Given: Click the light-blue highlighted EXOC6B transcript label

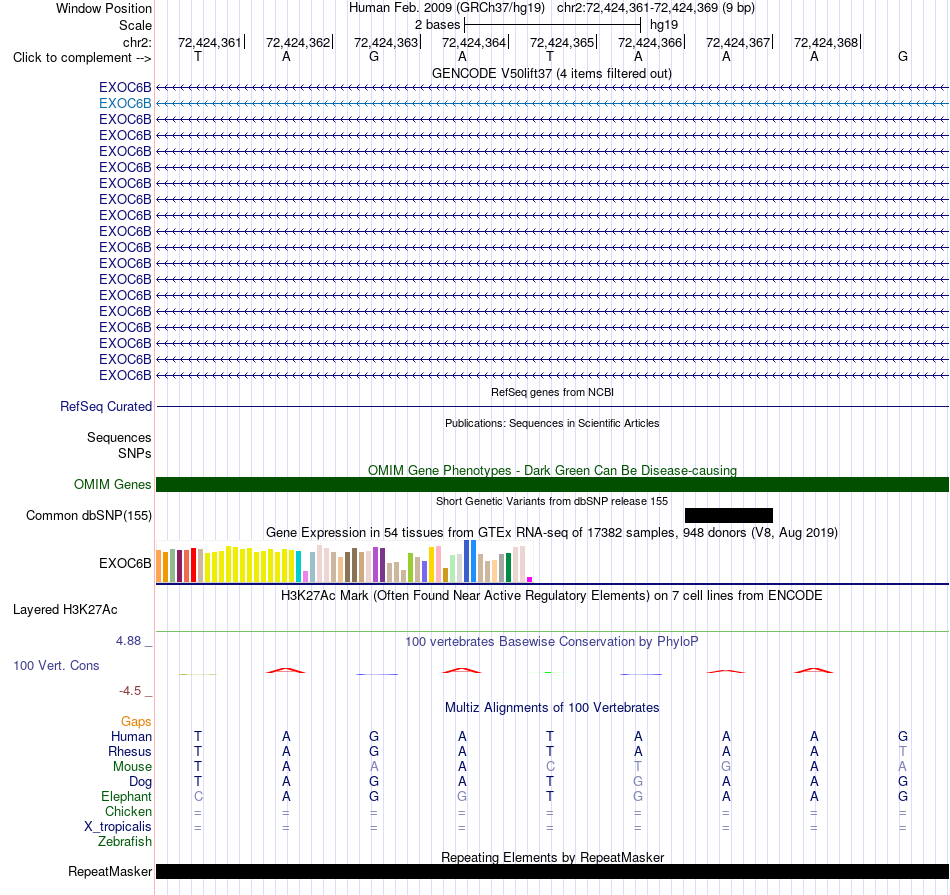Looking at the screenshot, I should pyautogui.click(x=125, y=103).
